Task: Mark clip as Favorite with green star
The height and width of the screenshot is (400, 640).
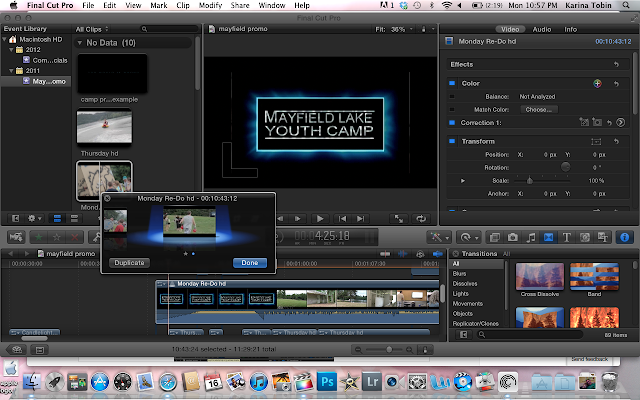Action: [39, 237]
